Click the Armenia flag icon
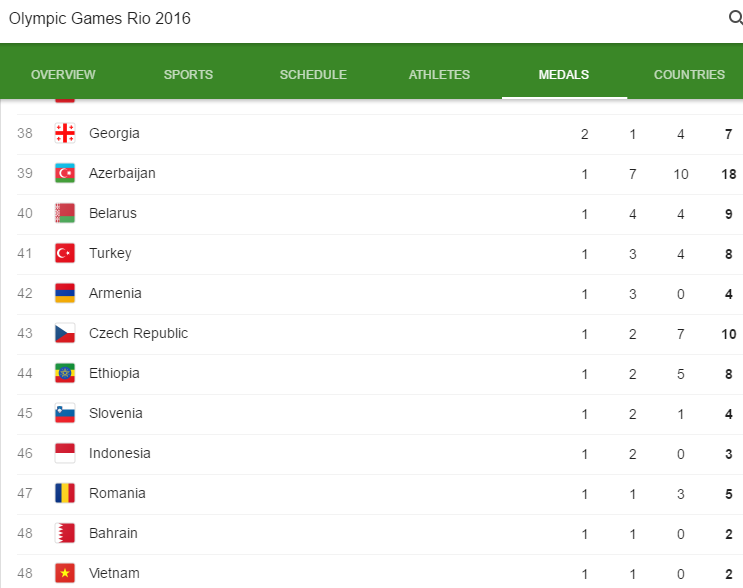 65,293
